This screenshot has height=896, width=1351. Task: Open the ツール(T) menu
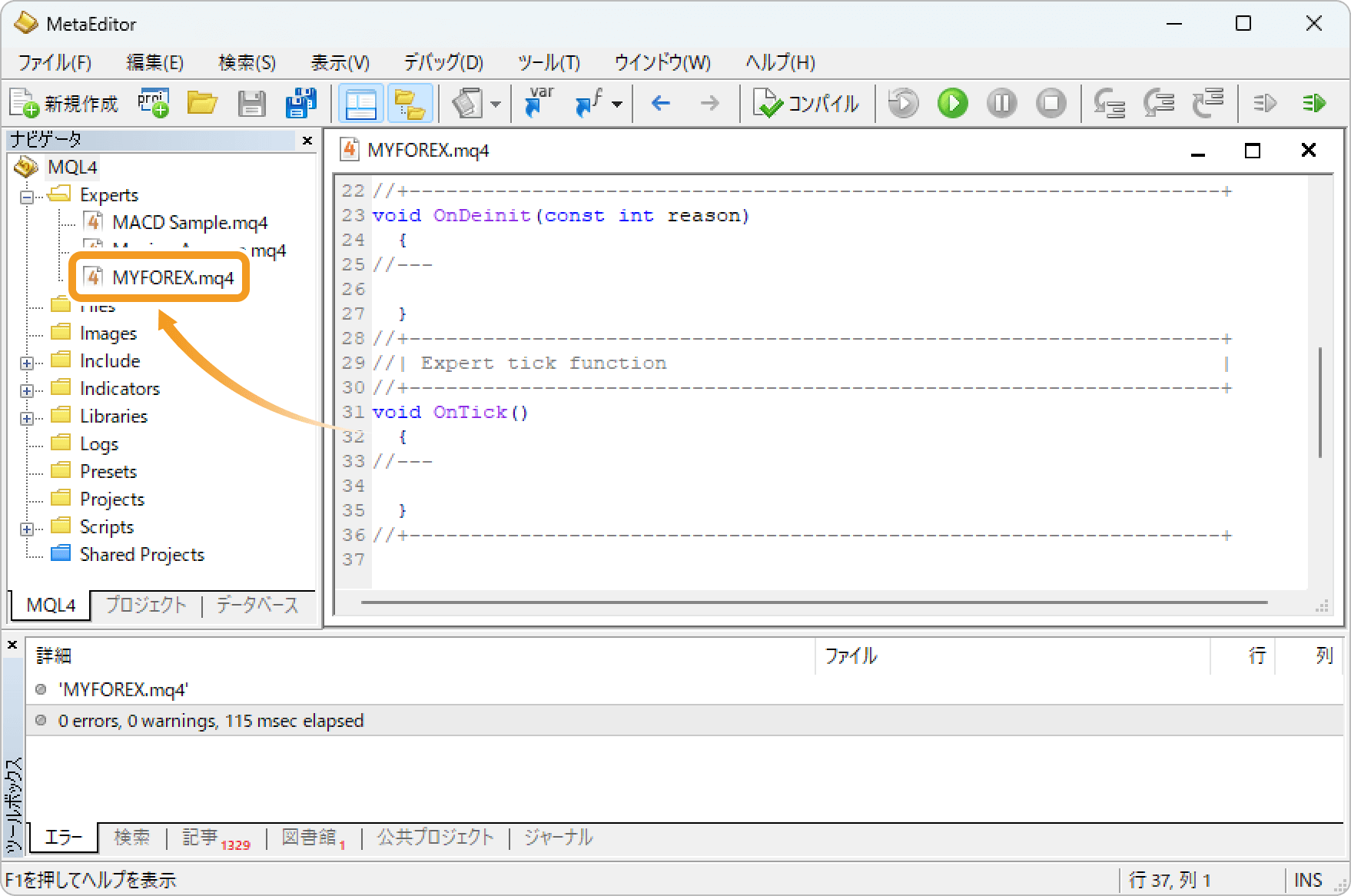(549, 62)
